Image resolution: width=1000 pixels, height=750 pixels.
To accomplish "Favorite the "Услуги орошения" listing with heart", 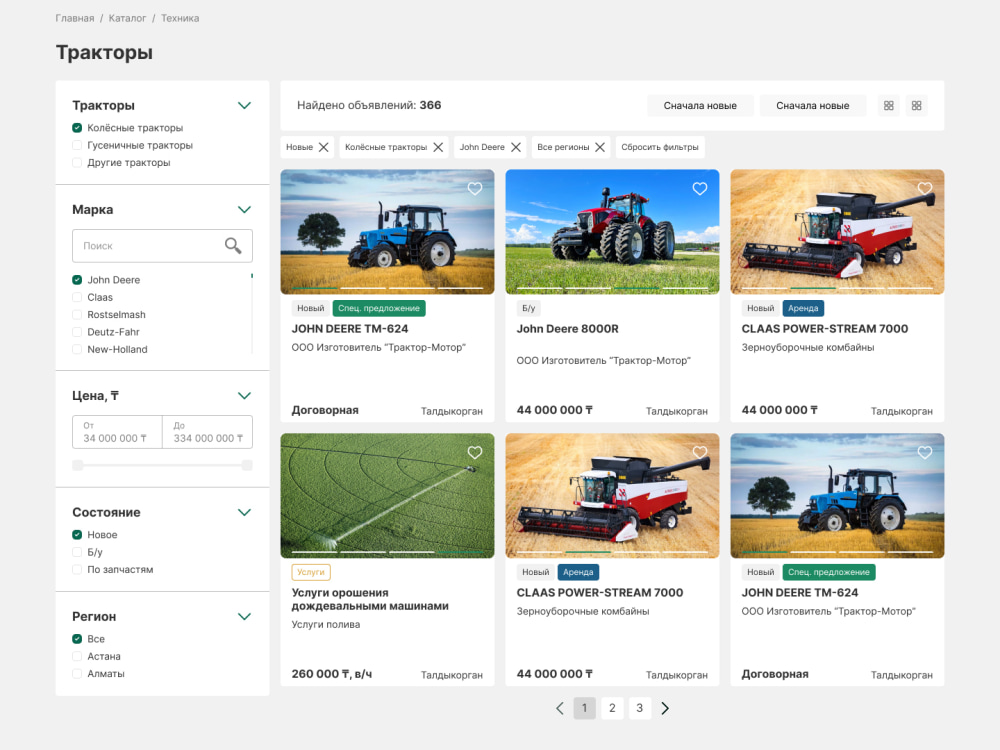I will point(474,453).
